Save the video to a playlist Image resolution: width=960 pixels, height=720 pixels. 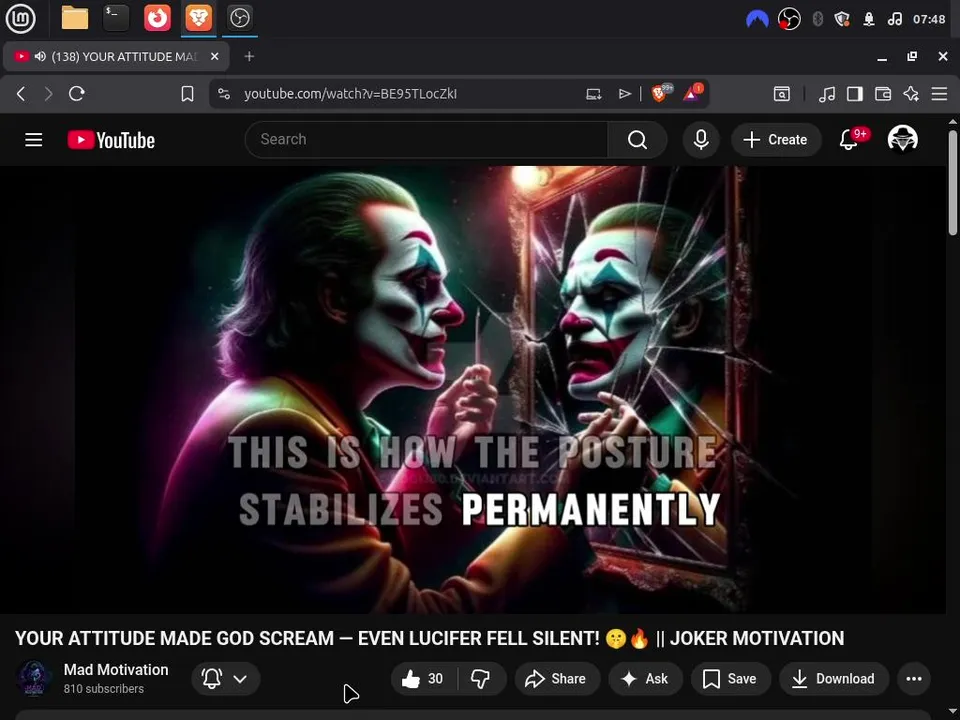coord(730,678)
